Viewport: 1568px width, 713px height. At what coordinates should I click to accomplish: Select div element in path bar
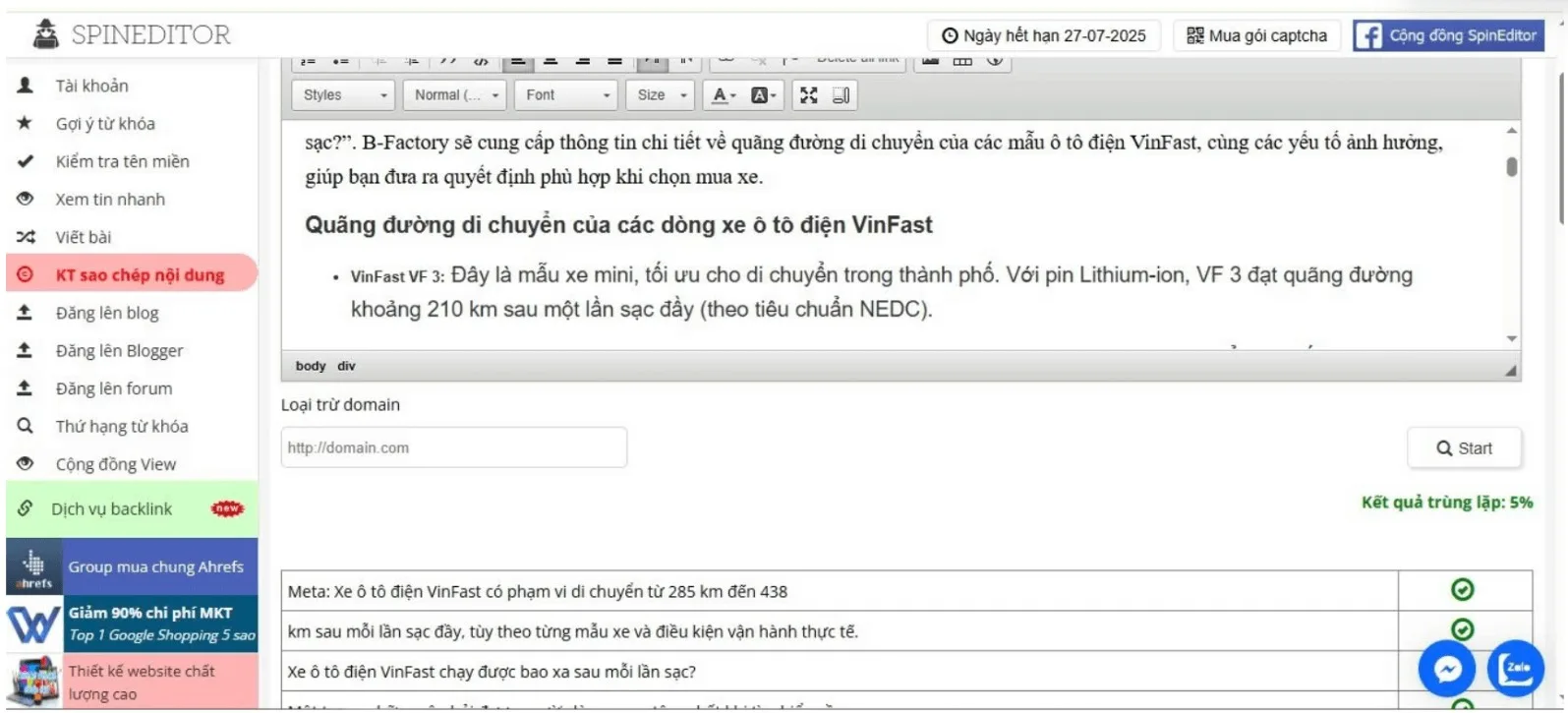click(x=346, y=366)
